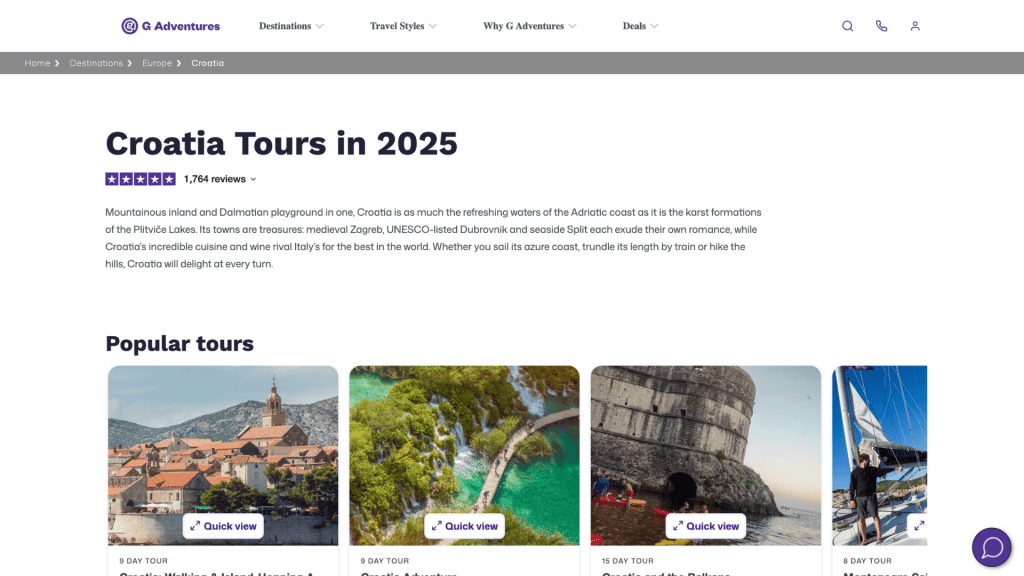The height and width of the screenshot is (576, 1024).
Task: Open the live chat bubble icon
Action: [991, 547]
